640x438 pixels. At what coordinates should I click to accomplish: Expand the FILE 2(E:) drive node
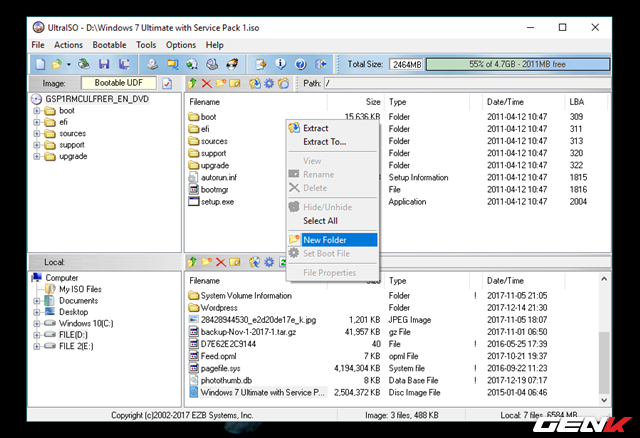tap(37, 347)
